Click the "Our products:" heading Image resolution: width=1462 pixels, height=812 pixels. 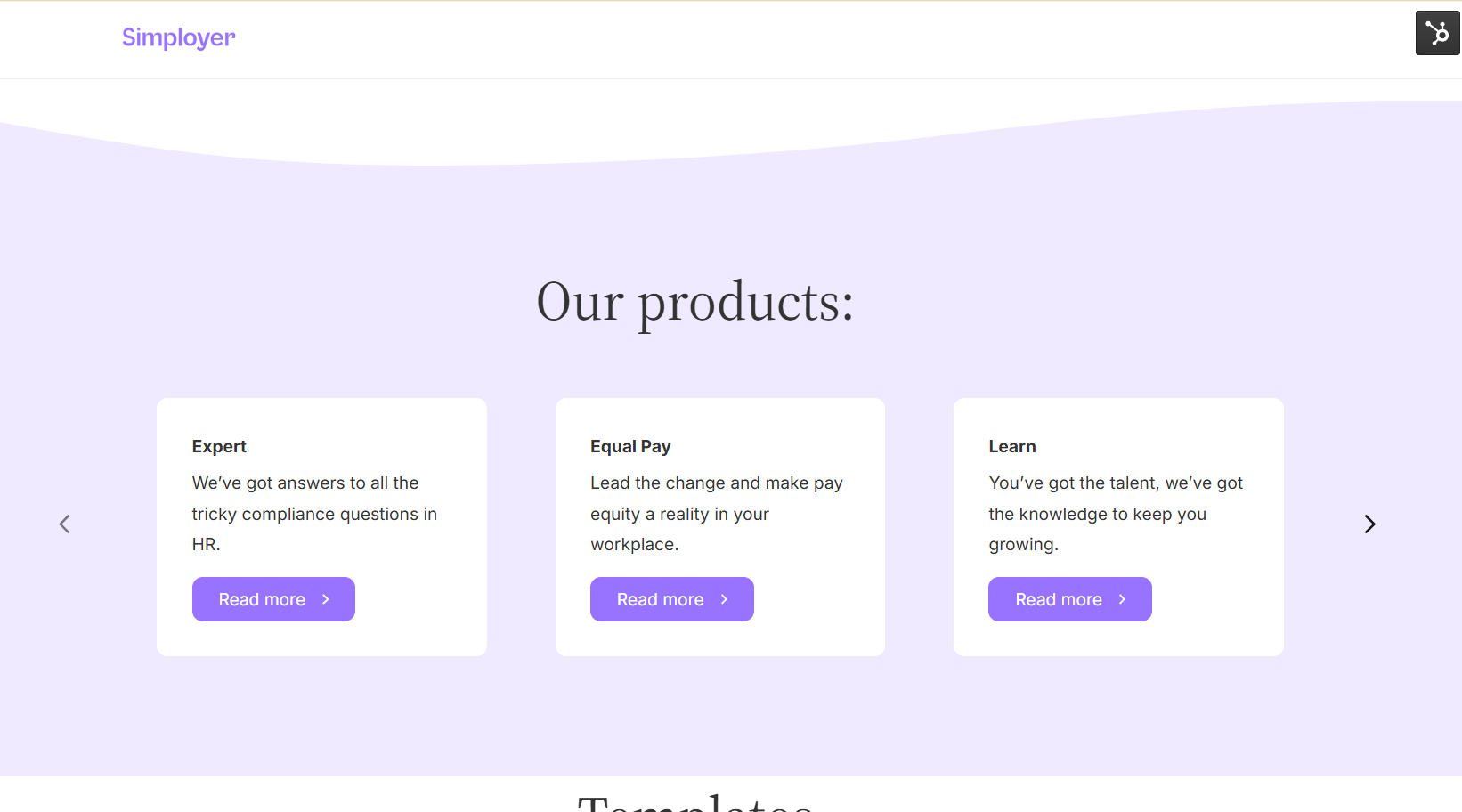694,302
